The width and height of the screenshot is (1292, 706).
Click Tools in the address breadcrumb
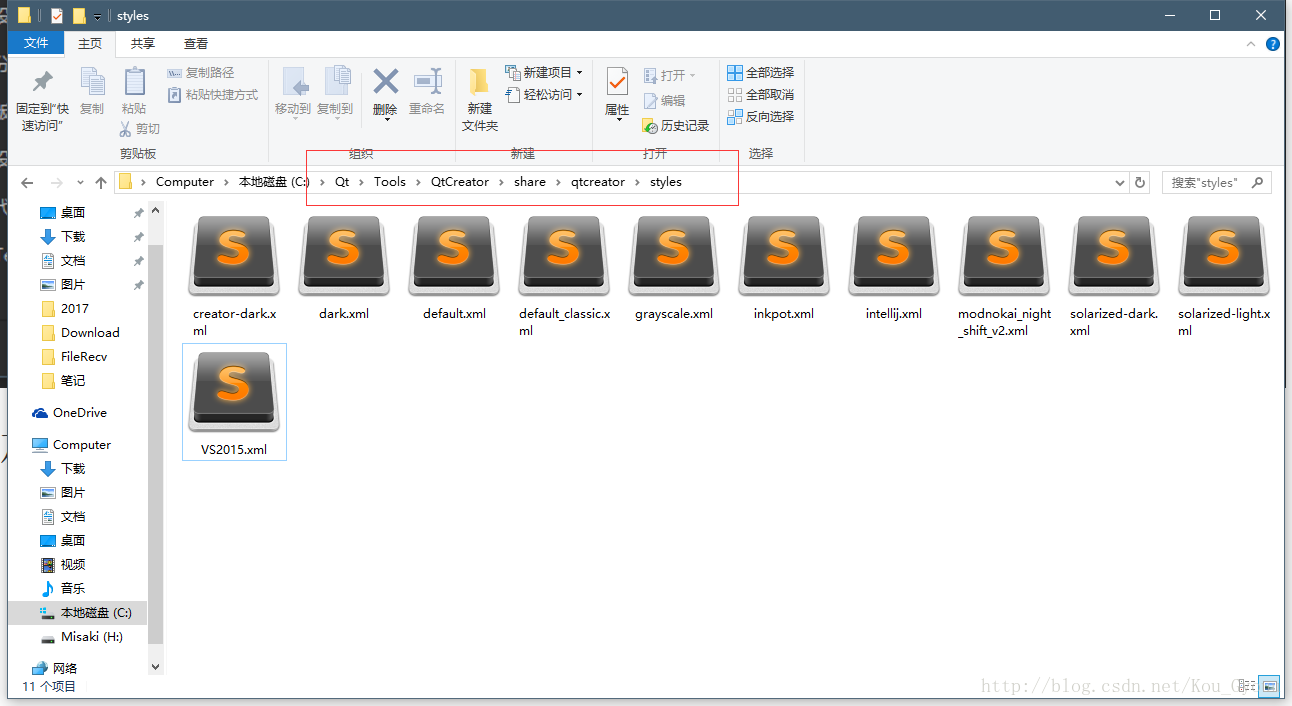390,182
